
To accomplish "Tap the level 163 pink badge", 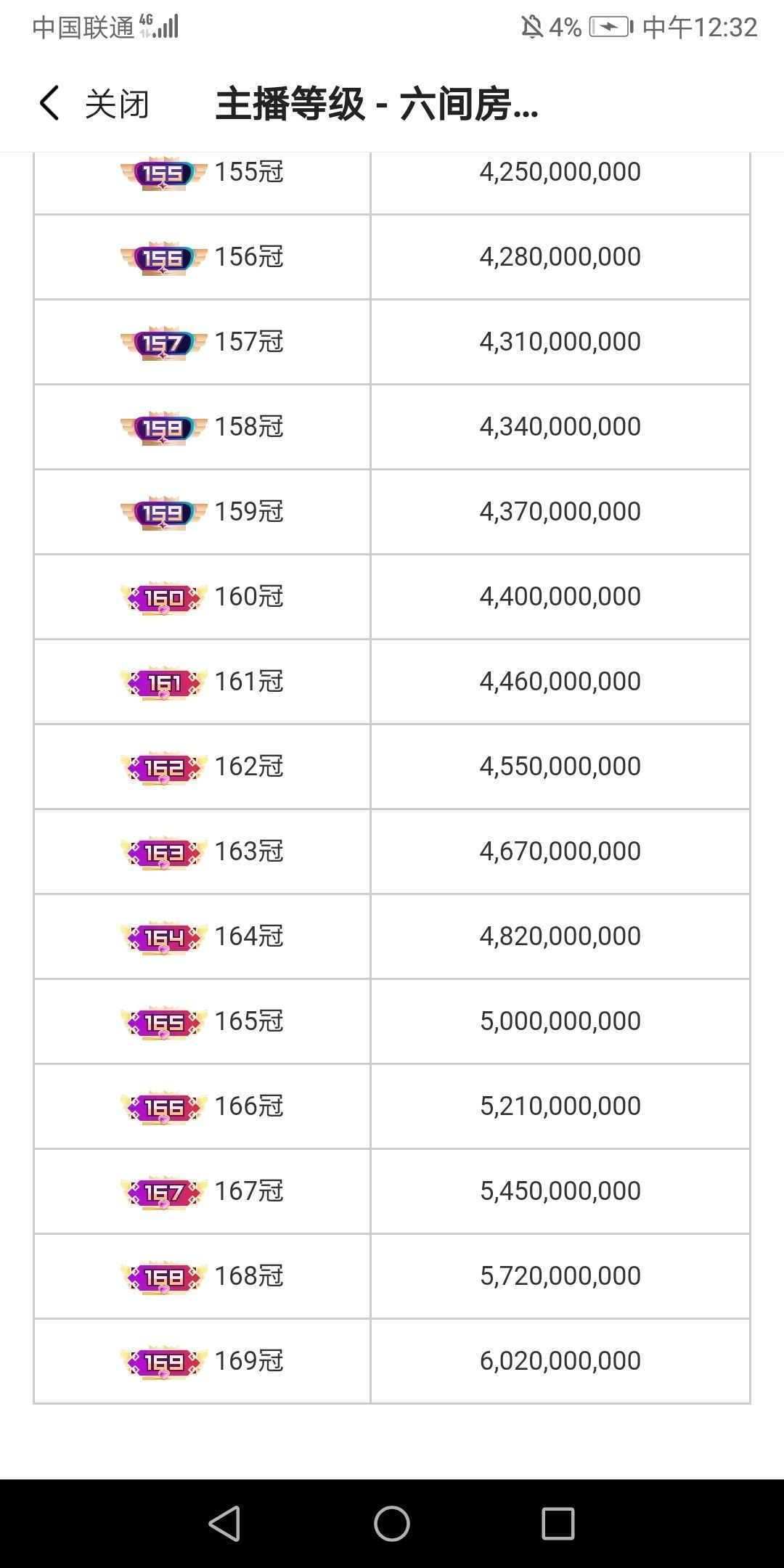I will (x=164, y=852).
